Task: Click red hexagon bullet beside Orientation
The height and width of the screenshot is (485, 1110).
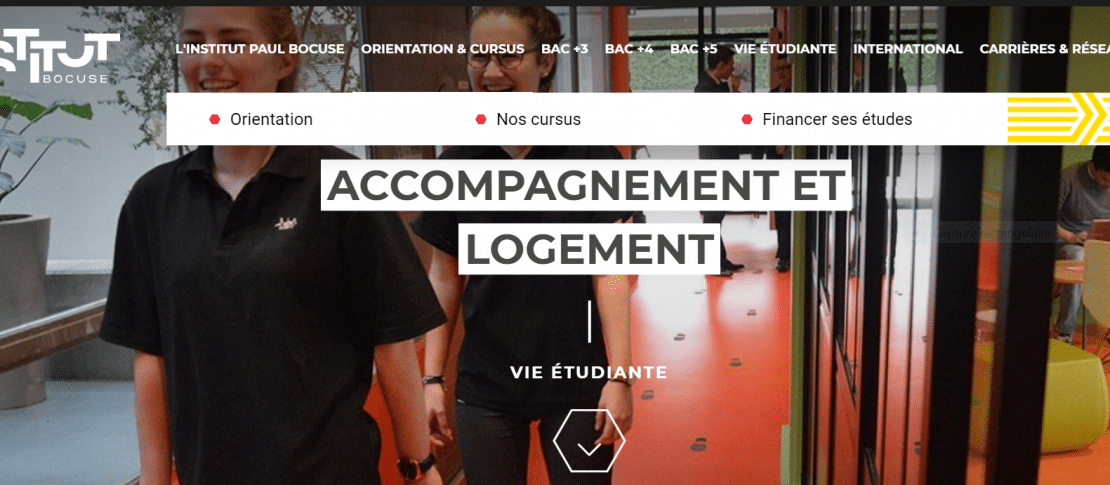Action: pos(214,119)
